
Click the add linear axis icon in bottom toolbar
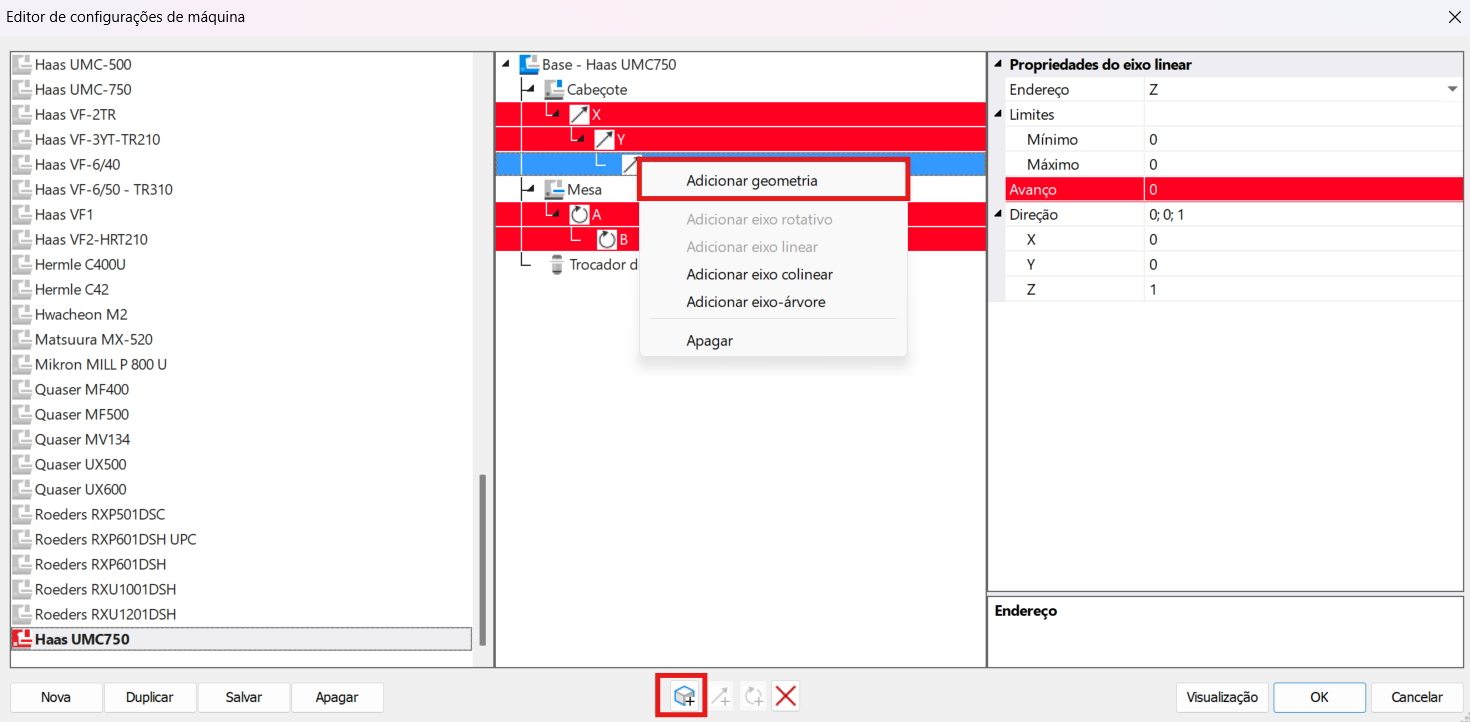720,696
